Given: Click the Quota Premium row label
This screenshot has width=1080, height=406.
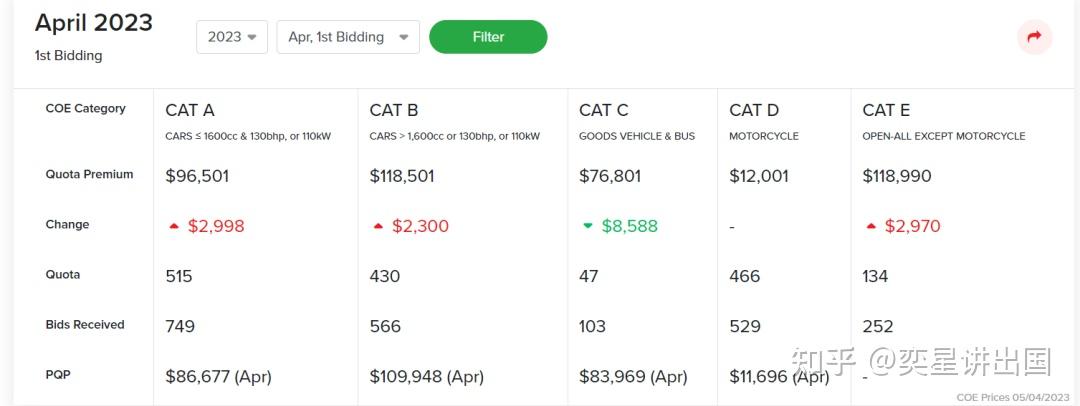Looking at the screenshot, I should click(x=89, y=174).
